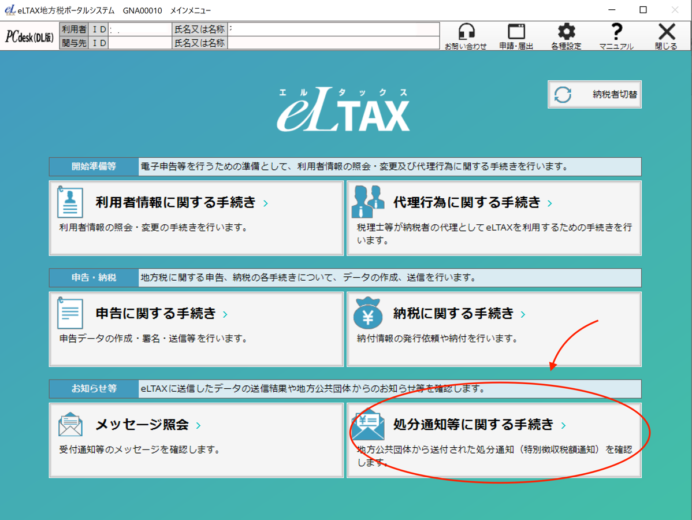The image size is (692, 520).
Task: Click the 代理行為 two-person icon
Action: click(368, 201)
